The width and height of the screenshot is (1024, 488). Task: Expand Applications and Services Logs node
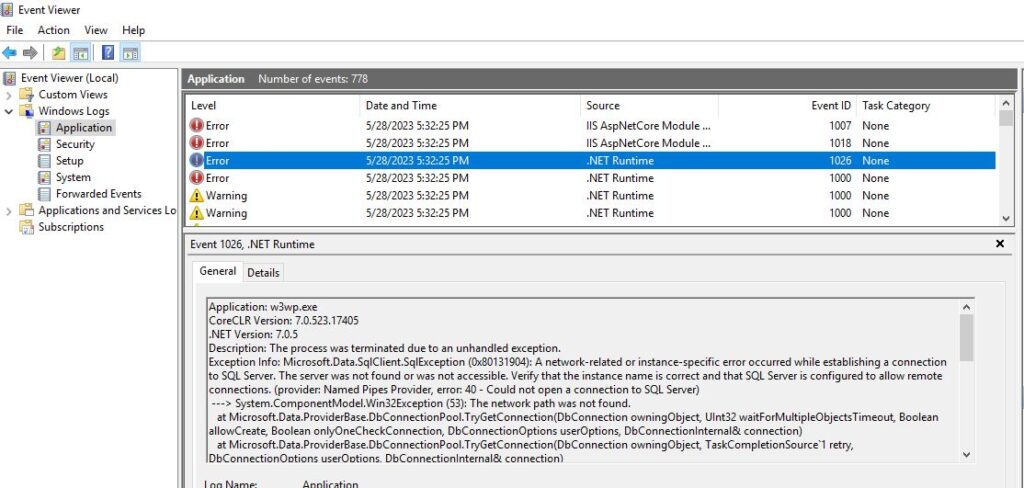click(x=9, y=211)
